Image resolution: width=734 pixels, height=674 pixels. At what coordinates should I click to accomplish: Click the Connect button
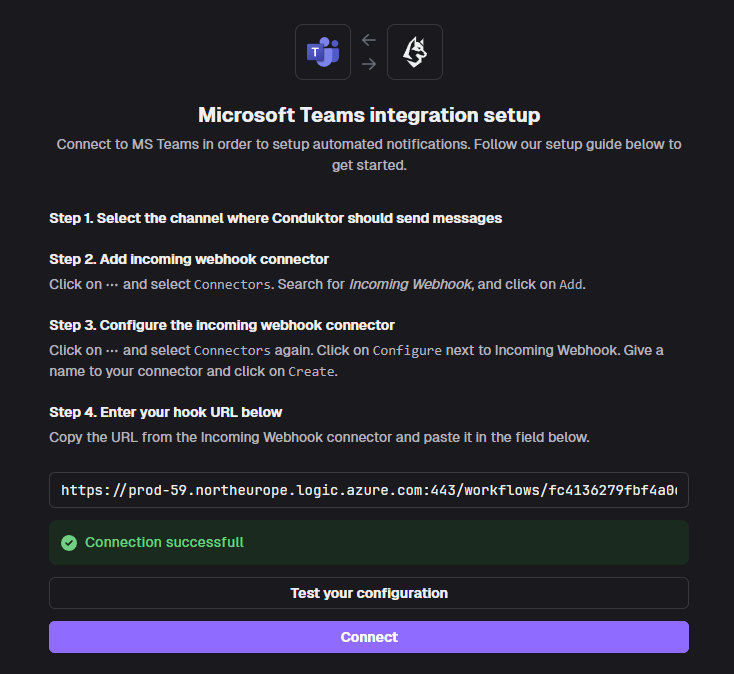(x=369, y=637)
